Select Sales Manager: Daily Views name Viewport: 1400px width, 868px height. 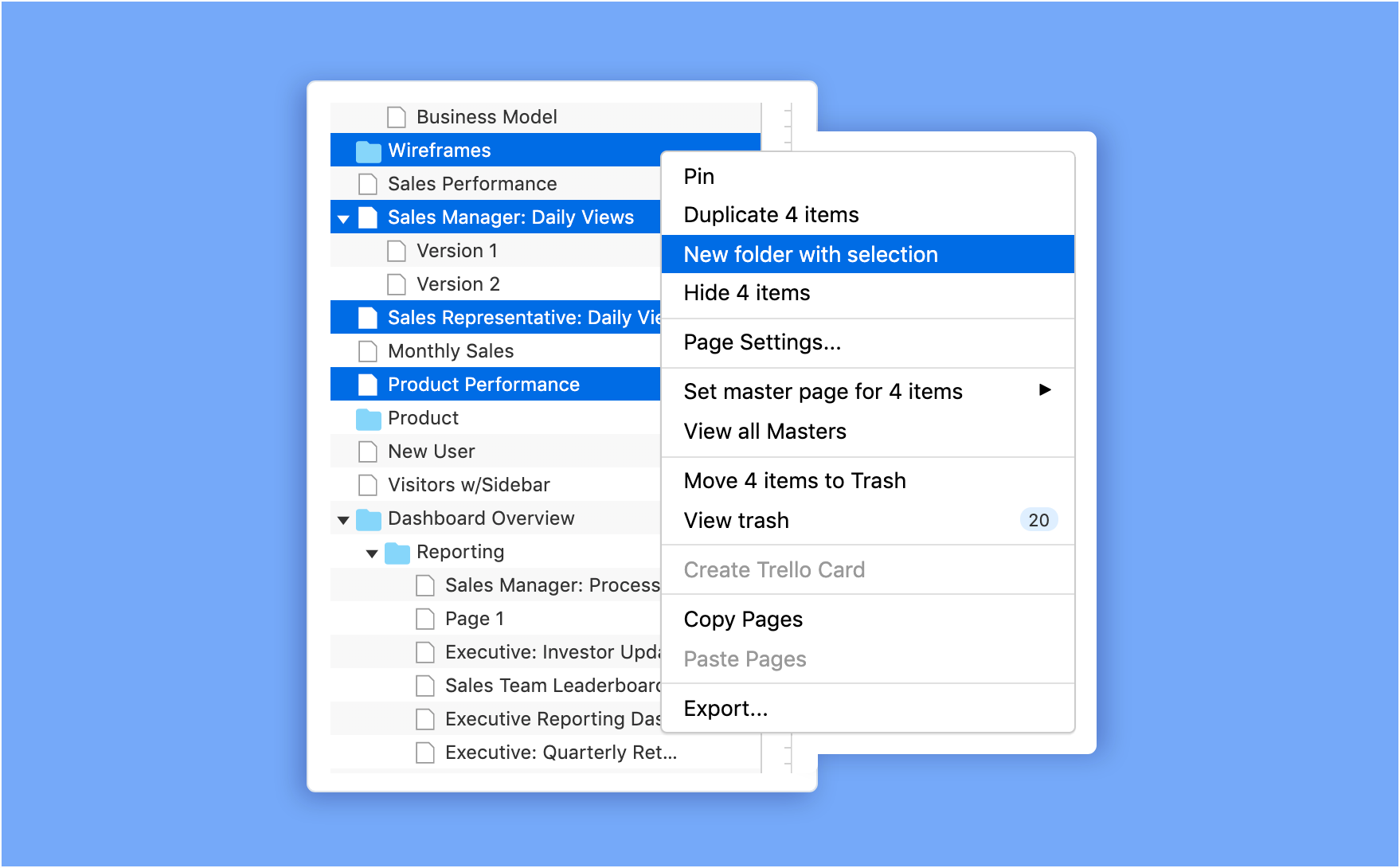tap(510, 217)
